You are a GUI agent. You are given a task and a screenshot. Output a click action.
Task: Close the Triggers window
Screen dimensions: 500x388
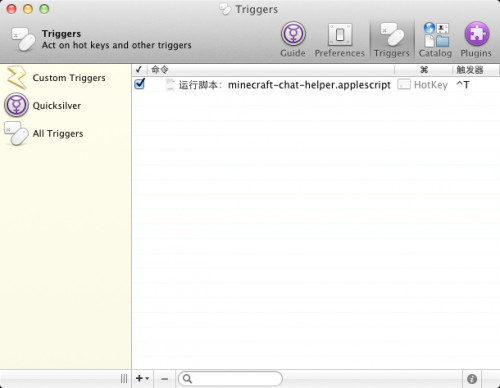pyautogui.click(x=12, y=9)
